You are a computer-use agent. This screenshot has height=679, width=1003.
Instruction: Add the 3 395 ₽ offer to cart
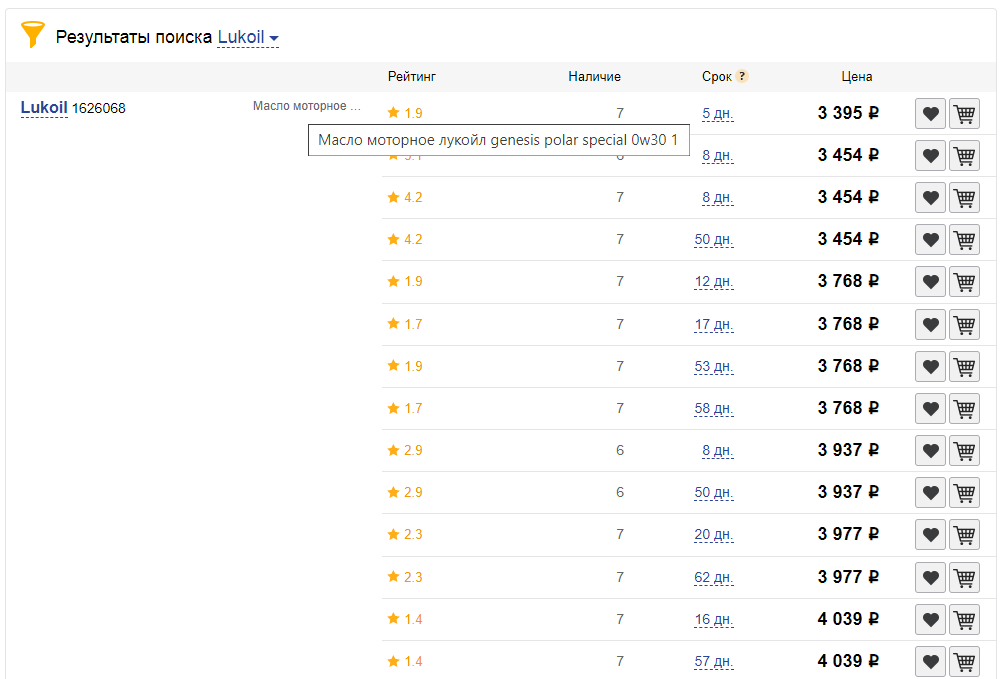coord(965,114)
